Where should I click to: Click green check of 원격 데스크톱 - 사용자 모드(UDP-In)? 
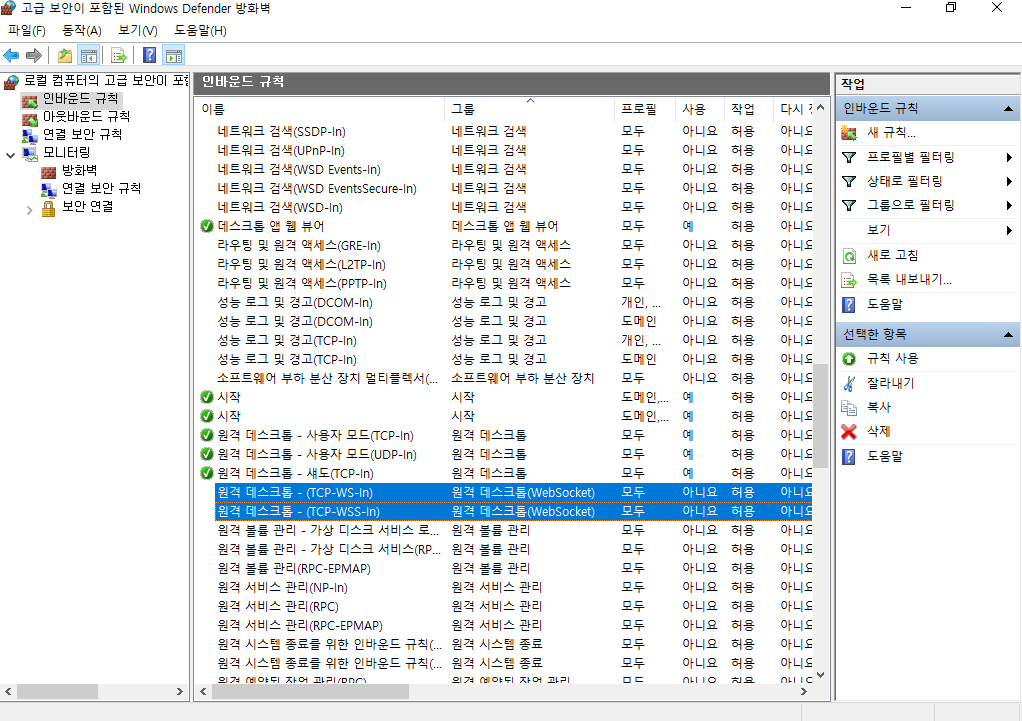[207, 454]
